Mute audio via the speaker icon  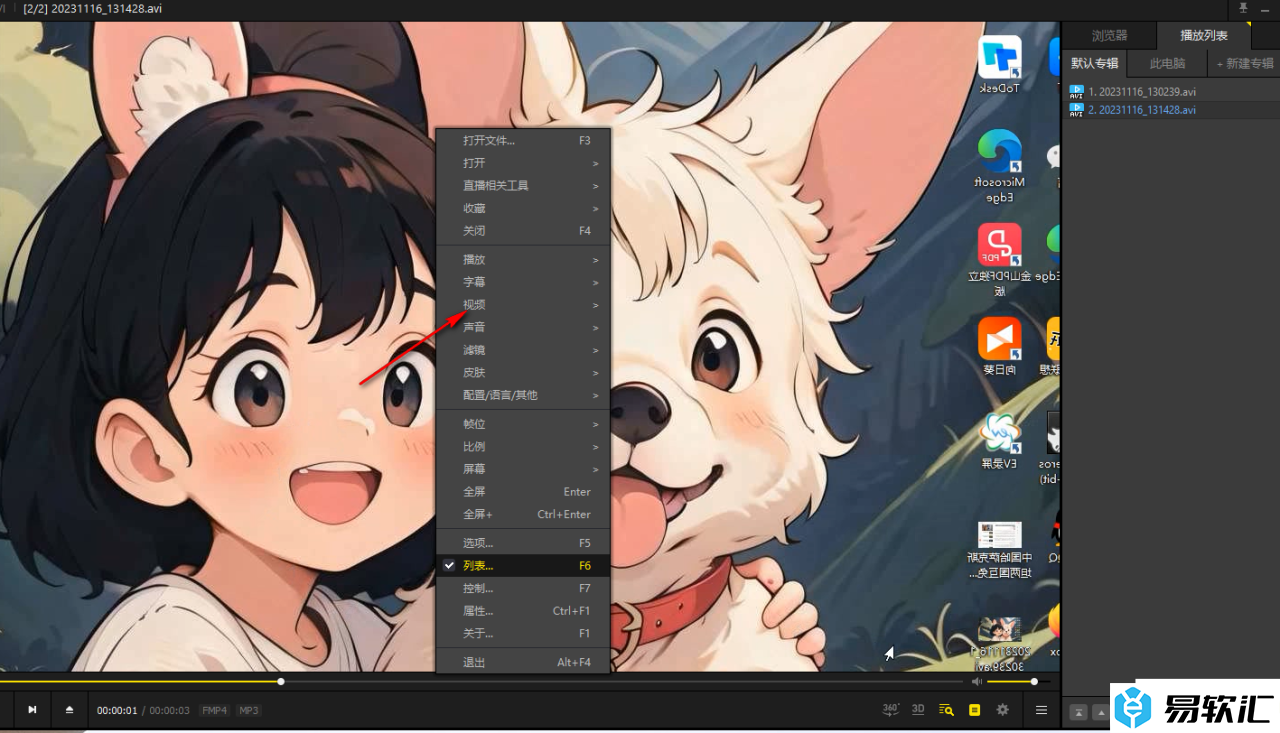pyautogui.click(x=977, y=681)
